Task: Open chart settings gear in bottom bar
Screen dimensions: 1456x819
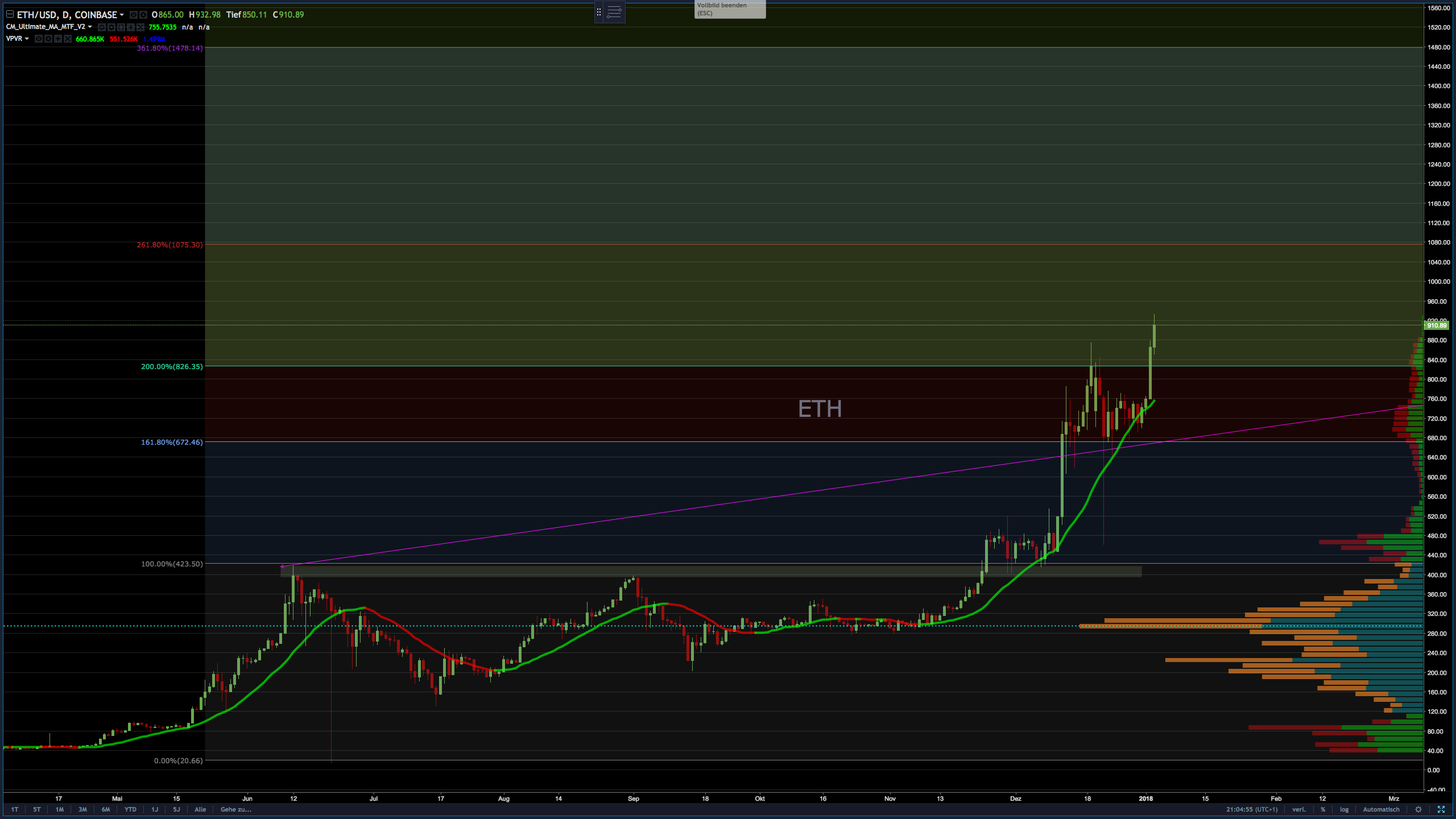Action: pyautogui.click(x=1418, y=809)
